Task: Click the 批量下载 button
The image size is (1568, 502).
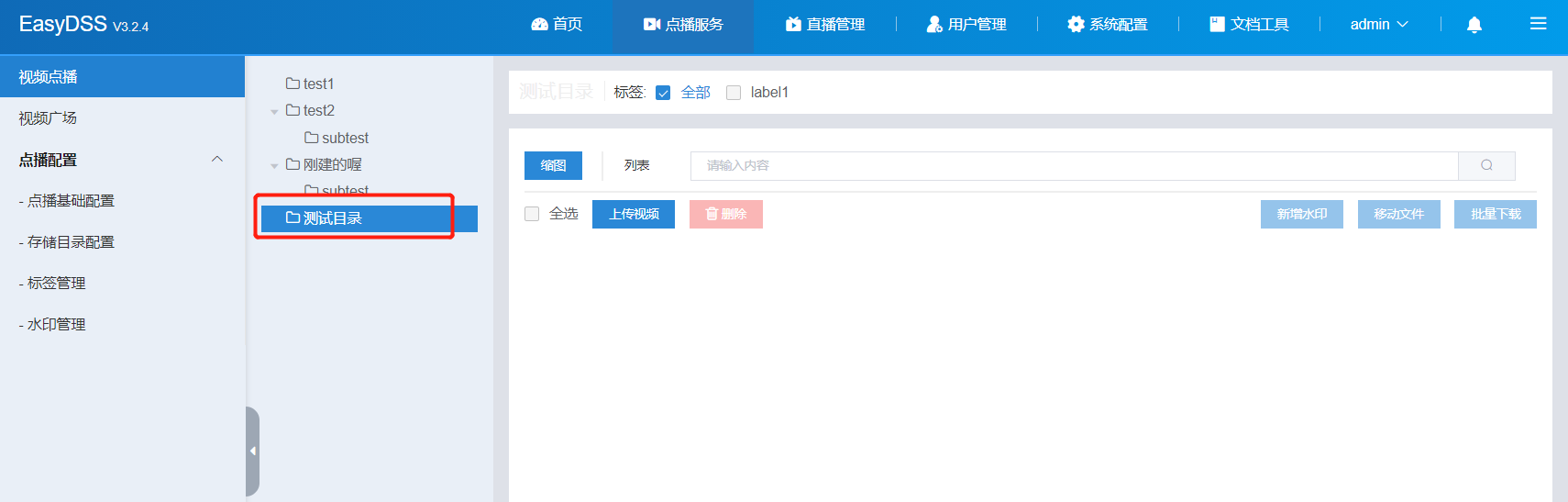Action: [1496, 214]
